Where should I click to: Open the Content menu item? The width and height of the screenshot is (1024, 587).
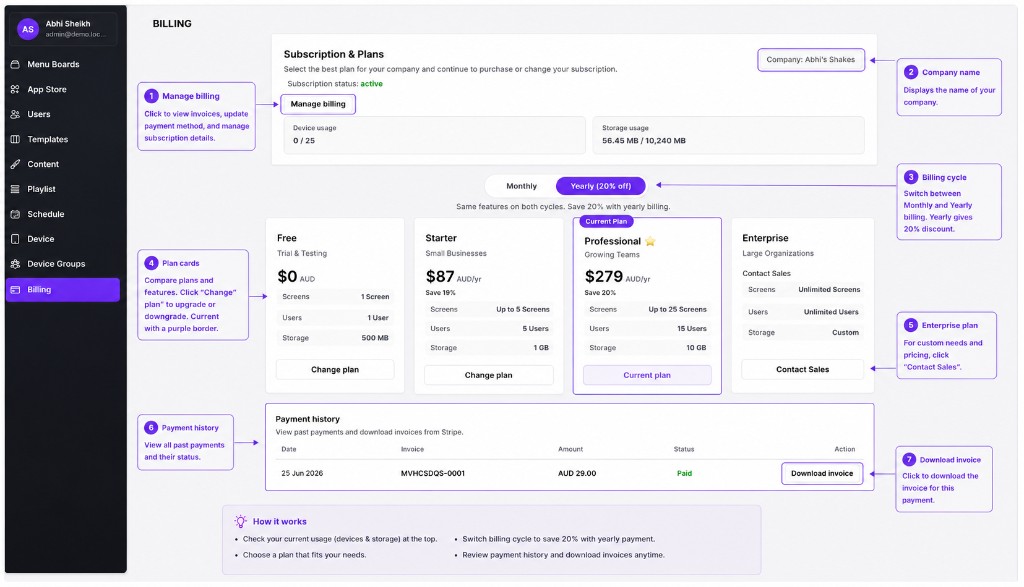pyautogui.click(x=62, y=164)
